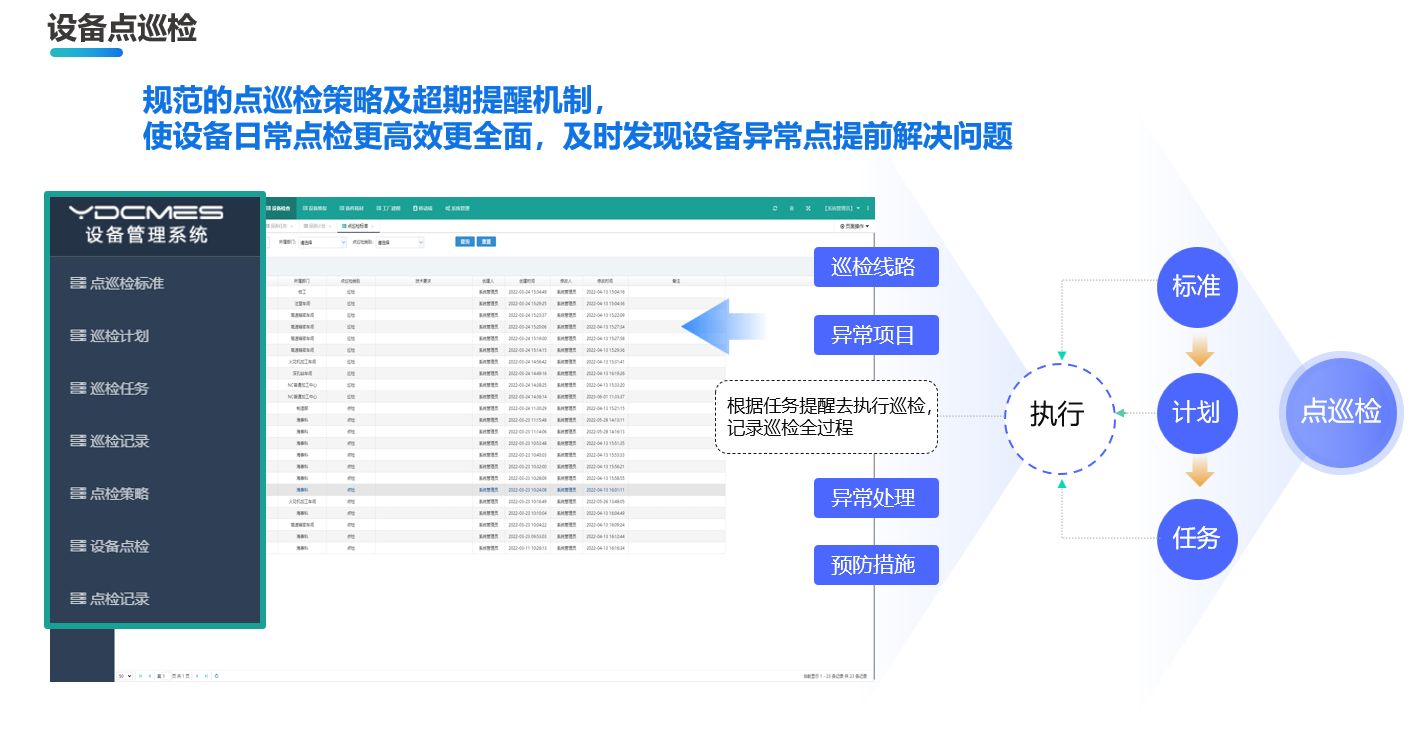Screen dimensions: 1425x744
Task: Select the row created 2022-03-11 10:26:13
Action: click(x=495, y=548)
